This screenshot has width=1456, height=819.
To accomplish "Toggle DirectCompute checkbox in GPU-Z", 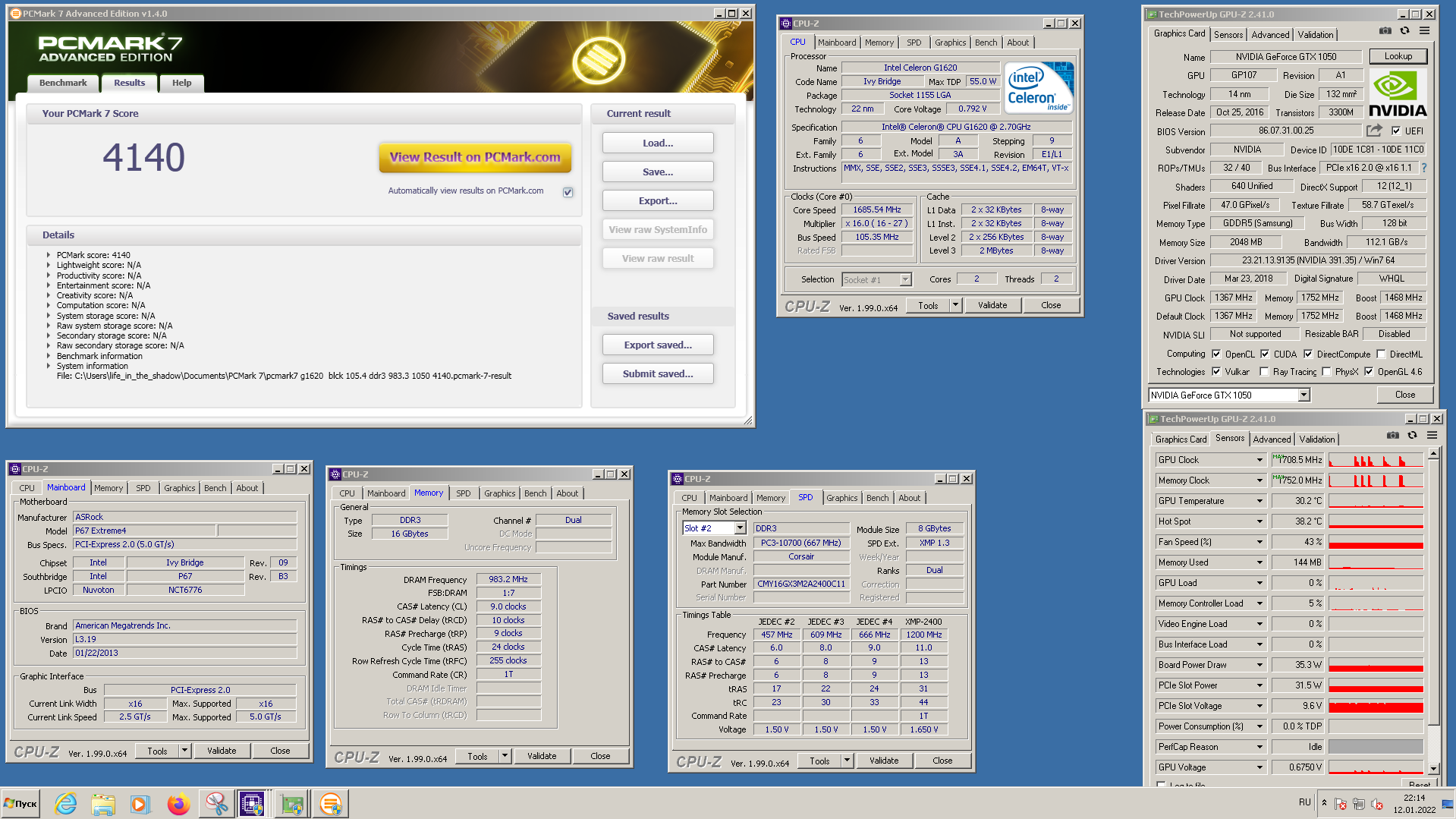I will point(1308,354).
